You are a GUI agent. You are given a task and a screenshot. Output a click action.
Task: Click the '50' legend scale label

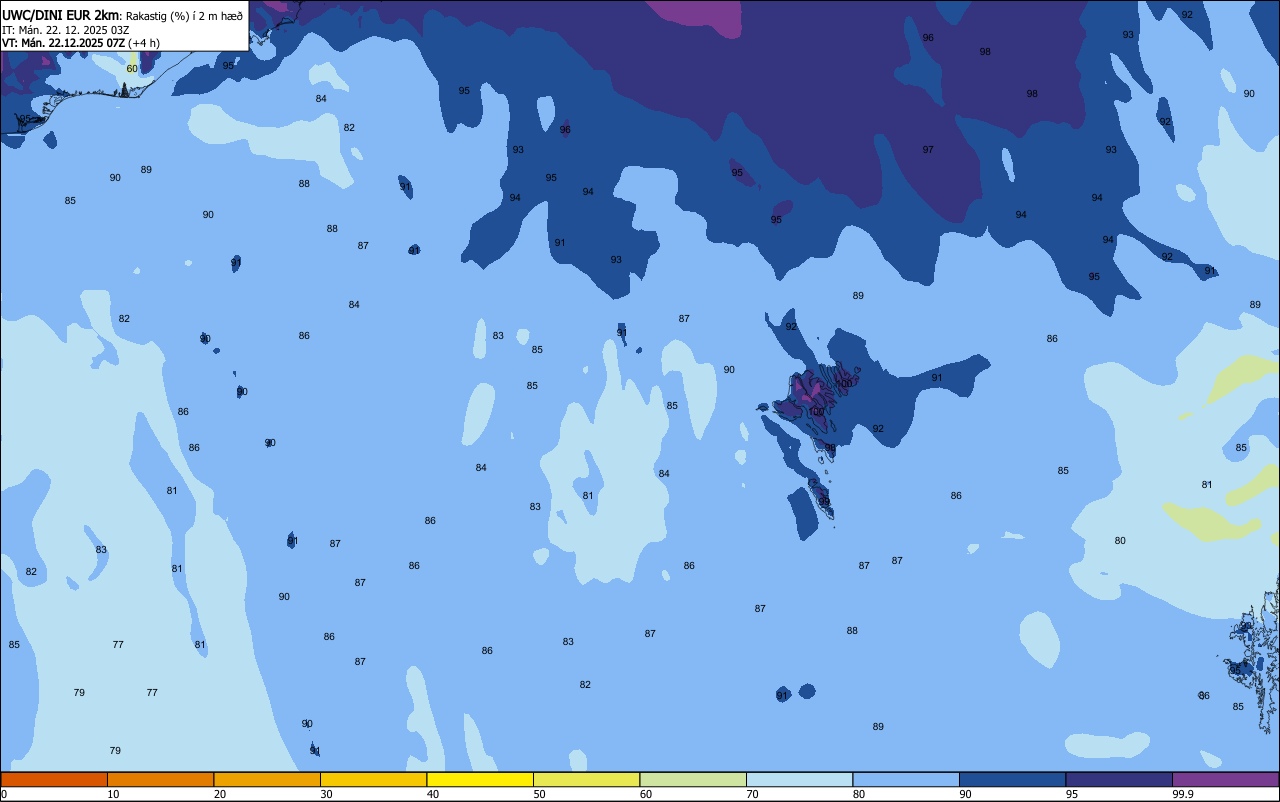tap(539, 794)
